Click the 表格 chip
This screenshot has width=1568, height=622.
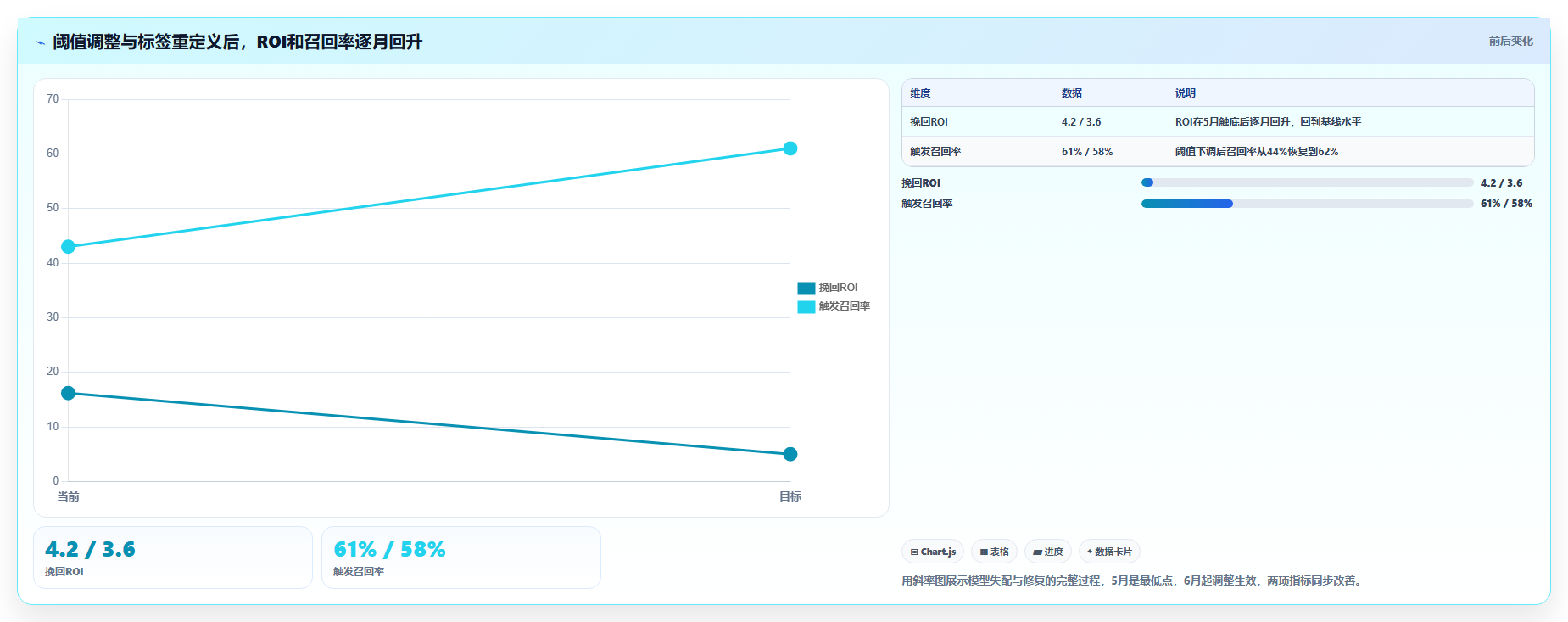pyautogui.click(x=994, y=552)
